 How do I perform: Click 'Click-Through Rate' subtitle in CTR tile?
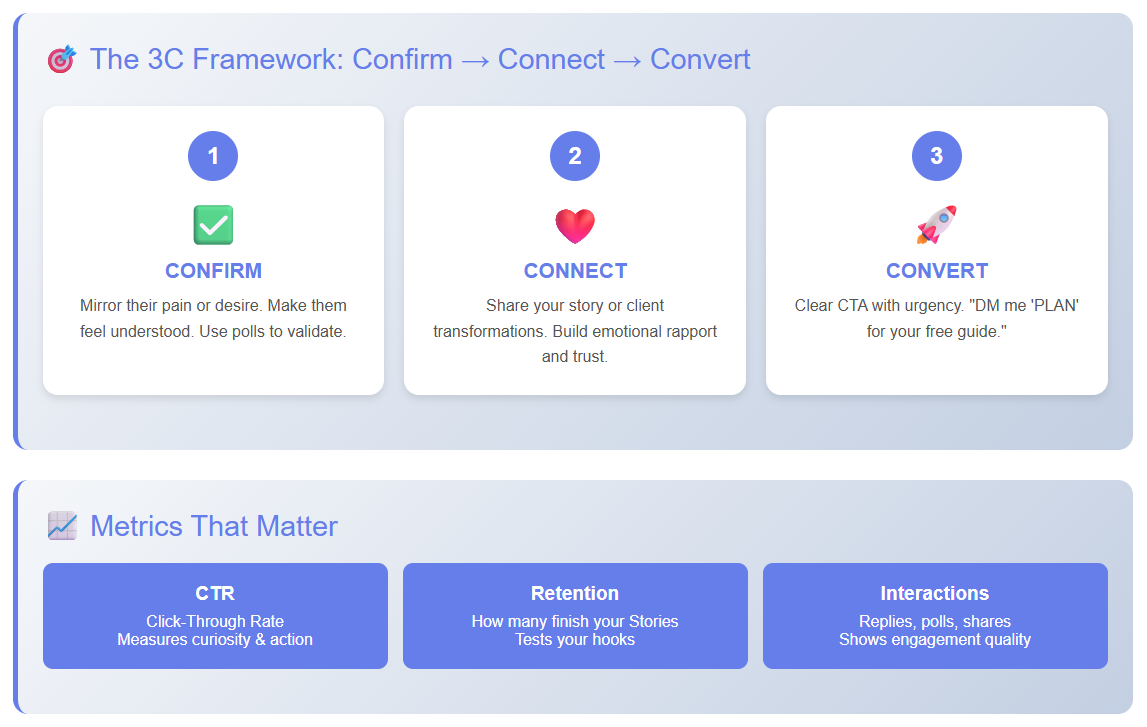(x=215, y=621)
